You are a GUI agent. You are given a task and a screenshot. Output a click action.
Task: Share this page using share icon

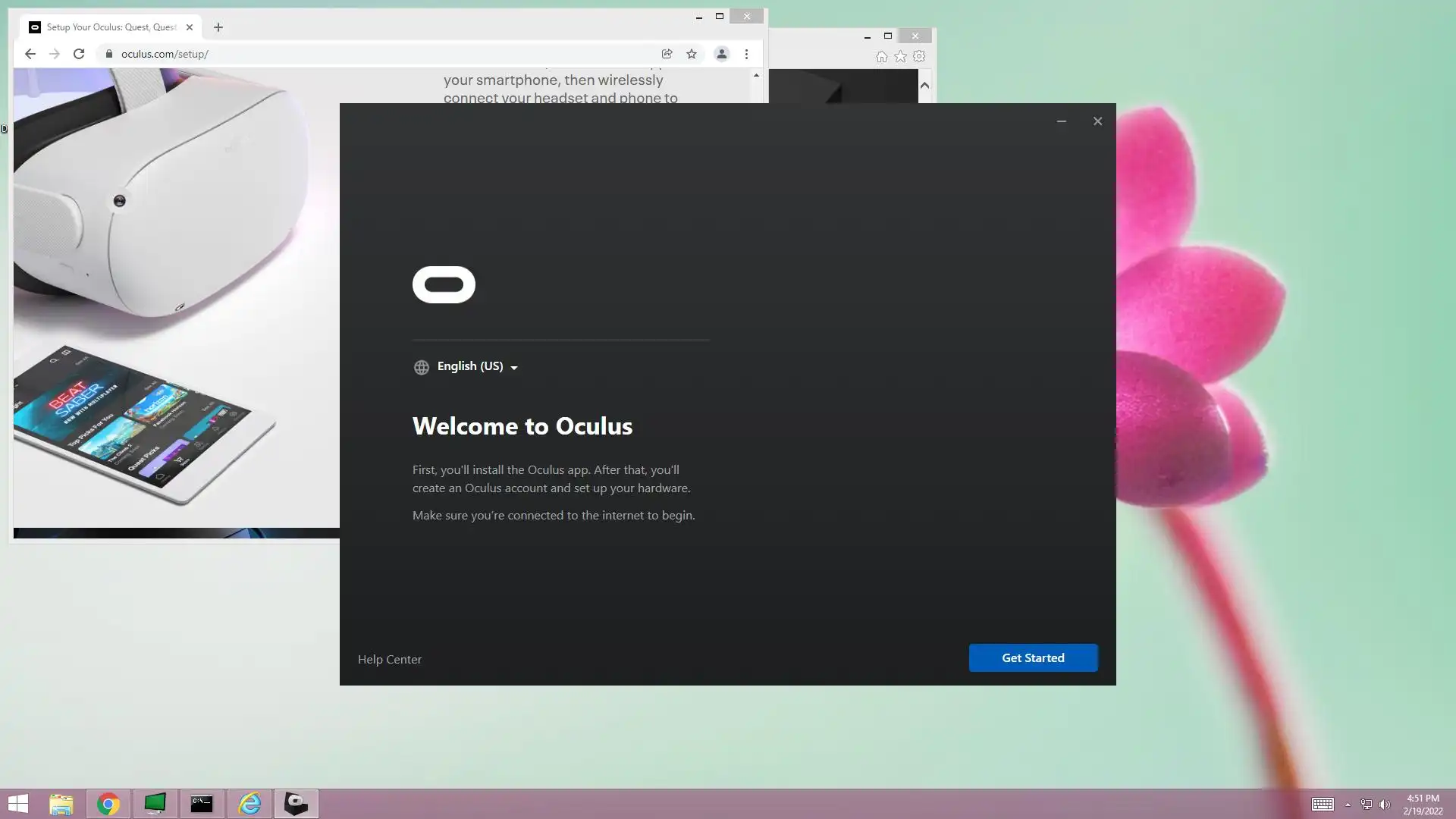point(667,54)
